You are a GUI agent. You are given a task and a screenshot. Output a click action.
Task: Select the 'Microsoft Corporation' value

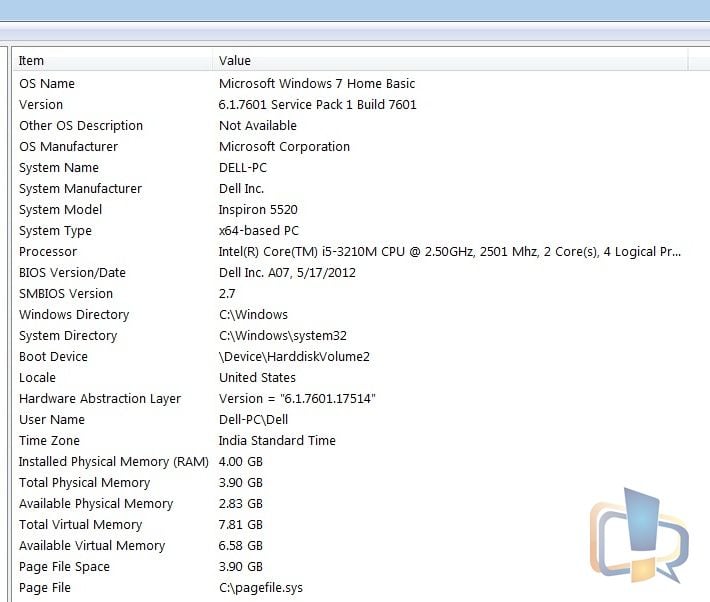284,147
